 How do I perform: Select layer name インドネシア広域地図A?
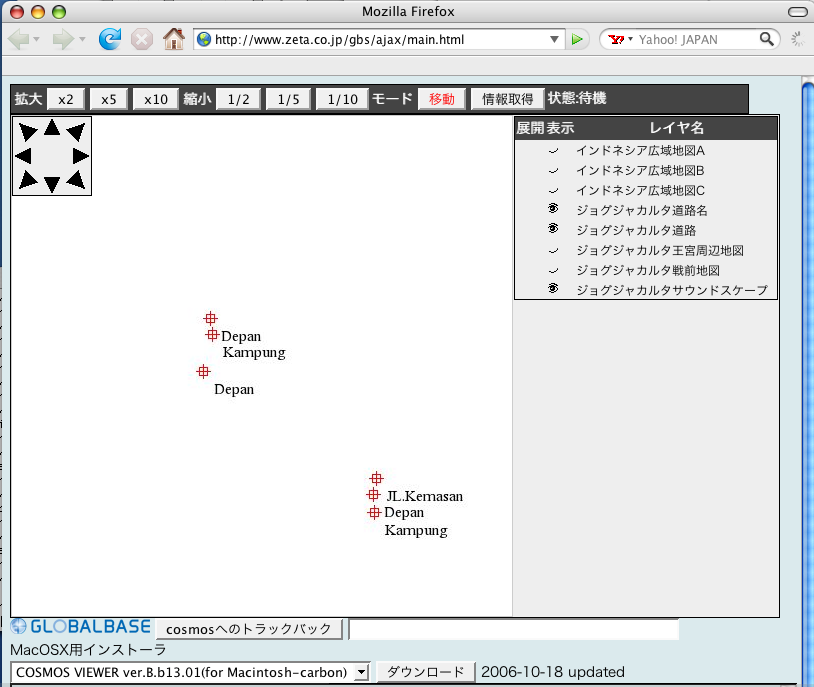641,151
